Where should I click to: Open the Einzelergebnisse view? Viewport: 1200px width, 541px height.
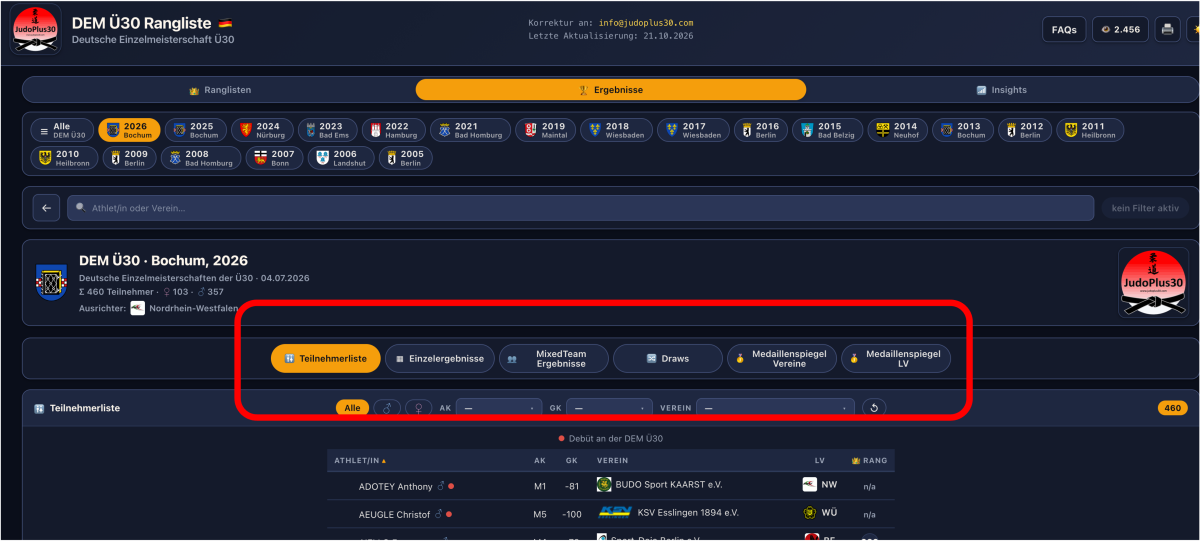[440, 358]
